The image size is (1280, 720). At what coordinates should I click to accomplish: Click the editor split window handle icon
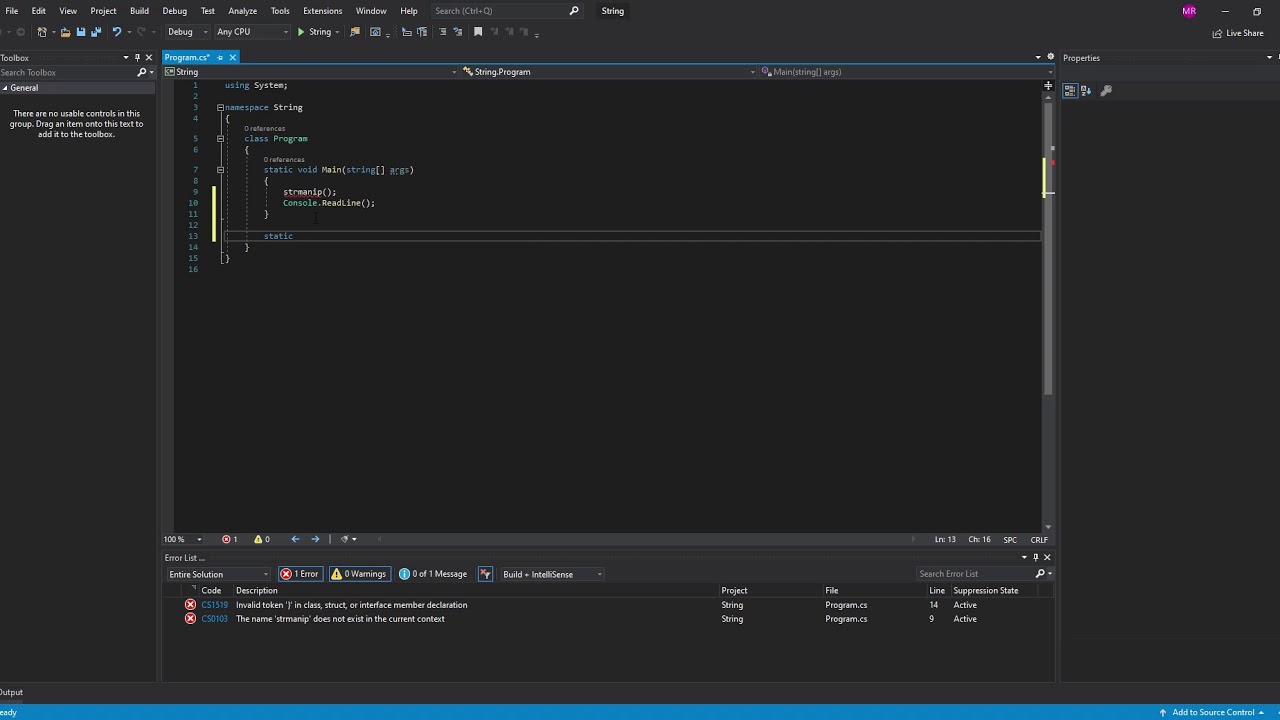tap(1048, 86)
